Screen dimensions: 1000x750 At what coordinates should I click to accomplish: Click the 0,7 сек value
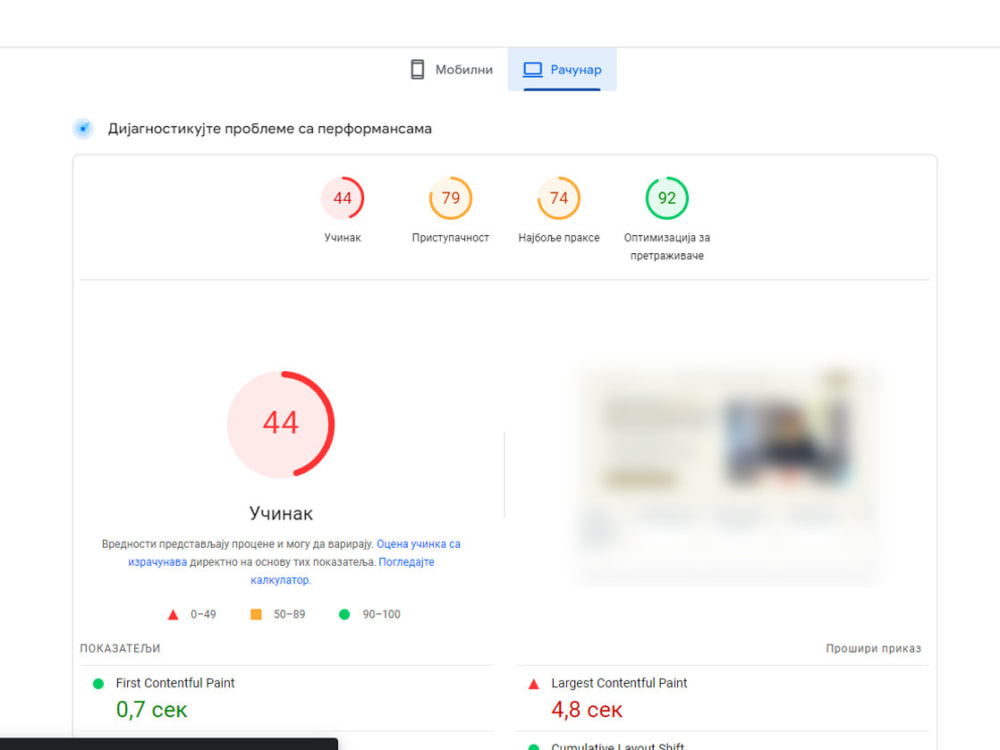pos(152,709)
